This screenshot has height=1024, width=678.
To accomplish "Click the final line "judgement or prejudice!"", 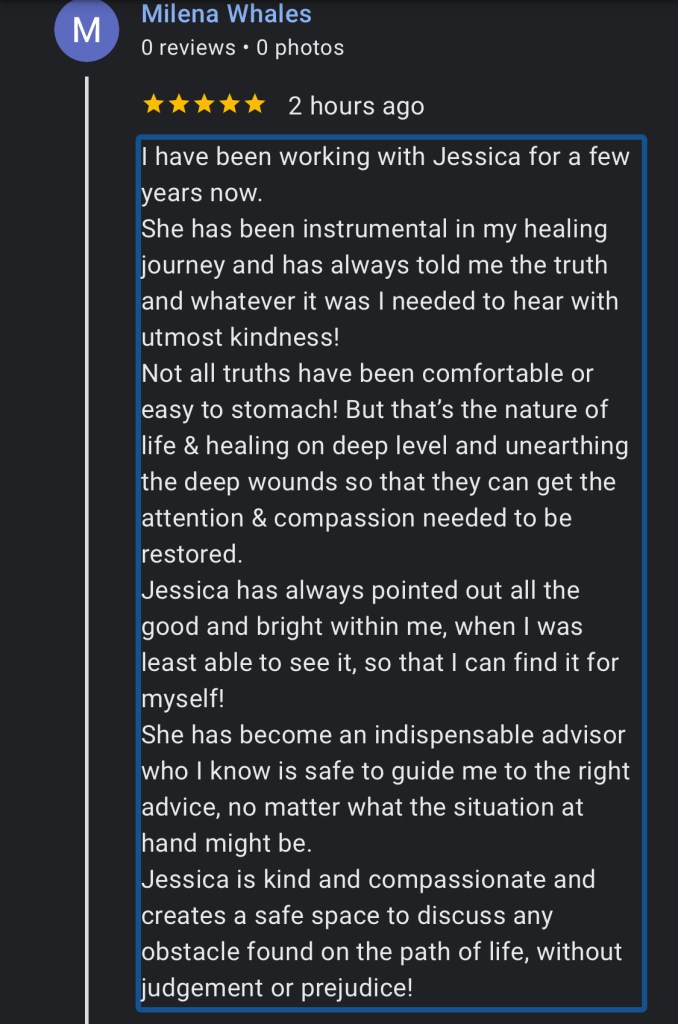I will click(x=276, y=987).
